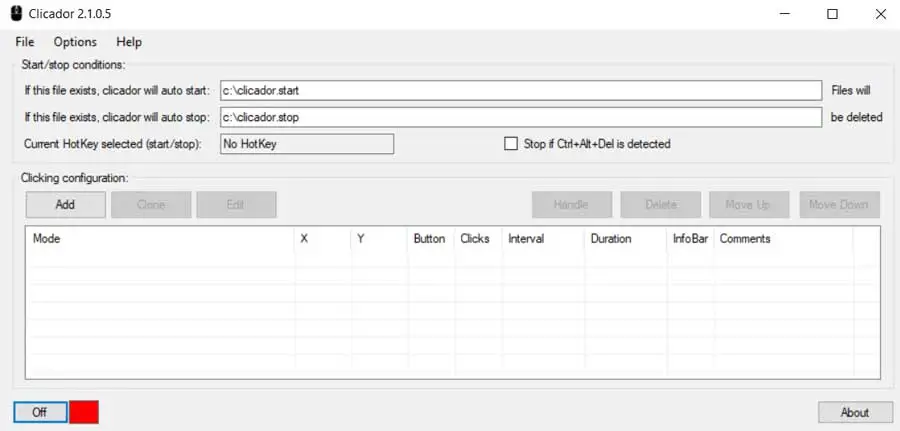Close the Clicador window

point(880,14)
